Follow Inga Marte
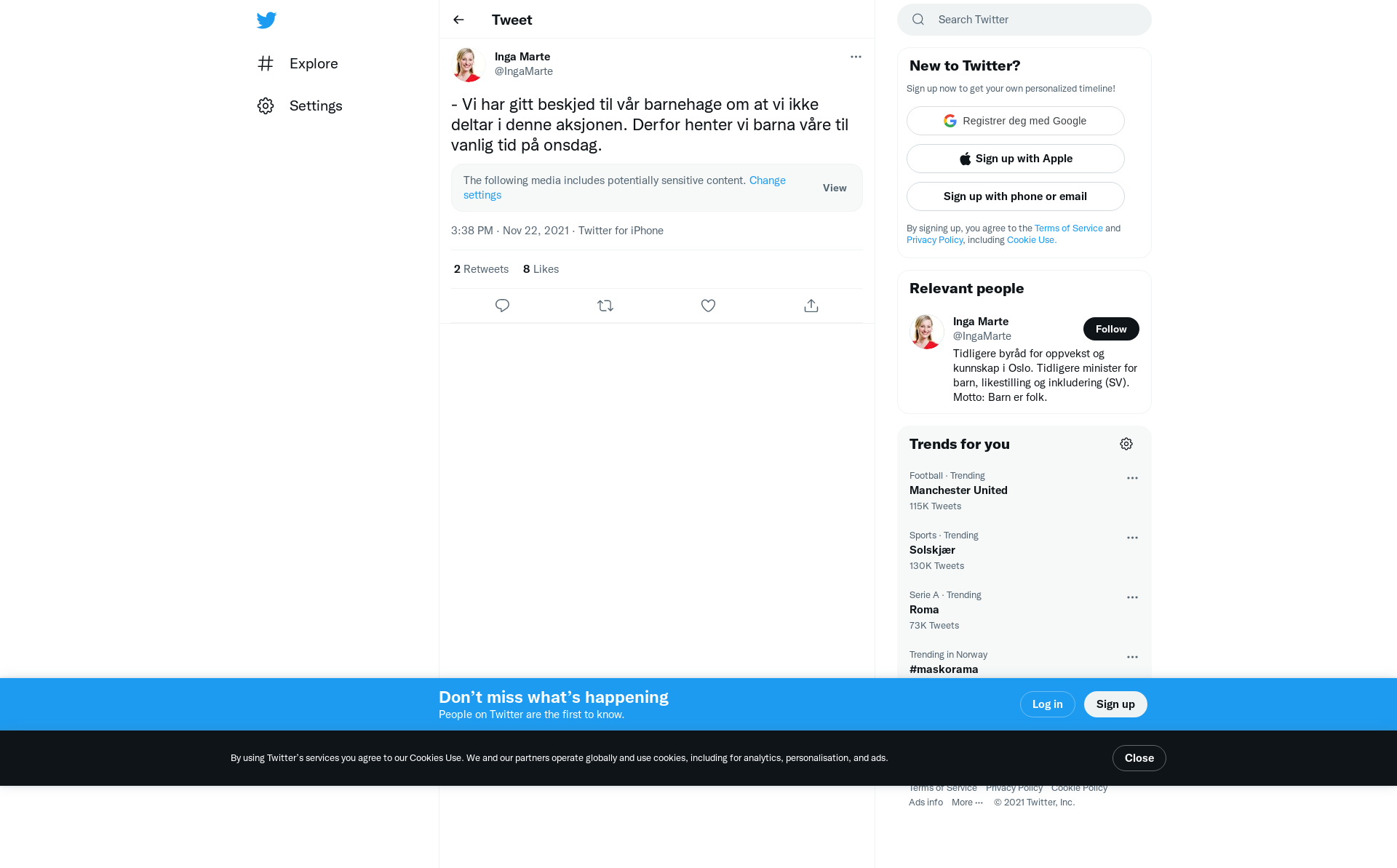This screenshot has width=1397, height=868. [1111, 329]
